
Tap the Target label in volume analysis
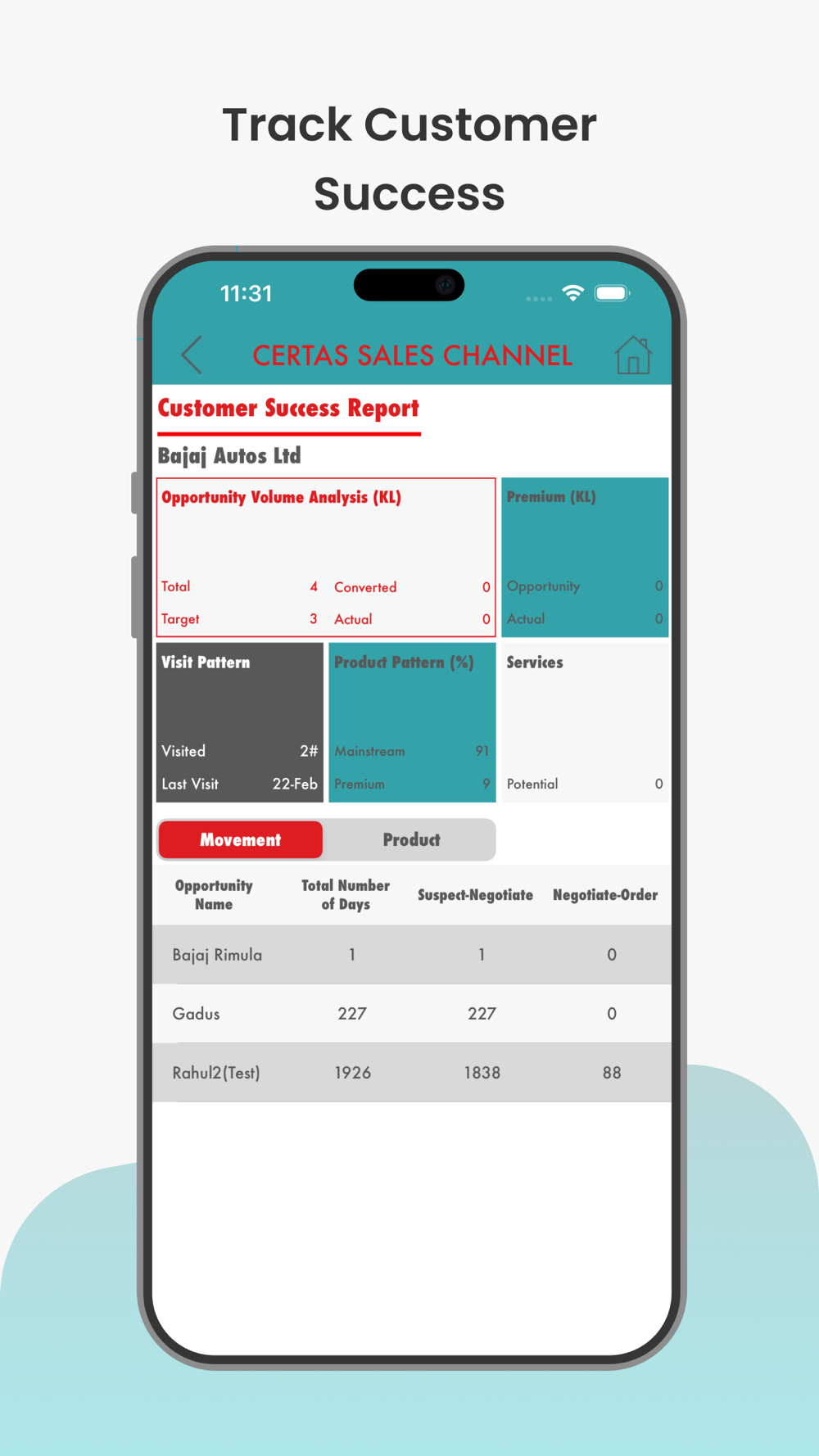tap(180, 619)
